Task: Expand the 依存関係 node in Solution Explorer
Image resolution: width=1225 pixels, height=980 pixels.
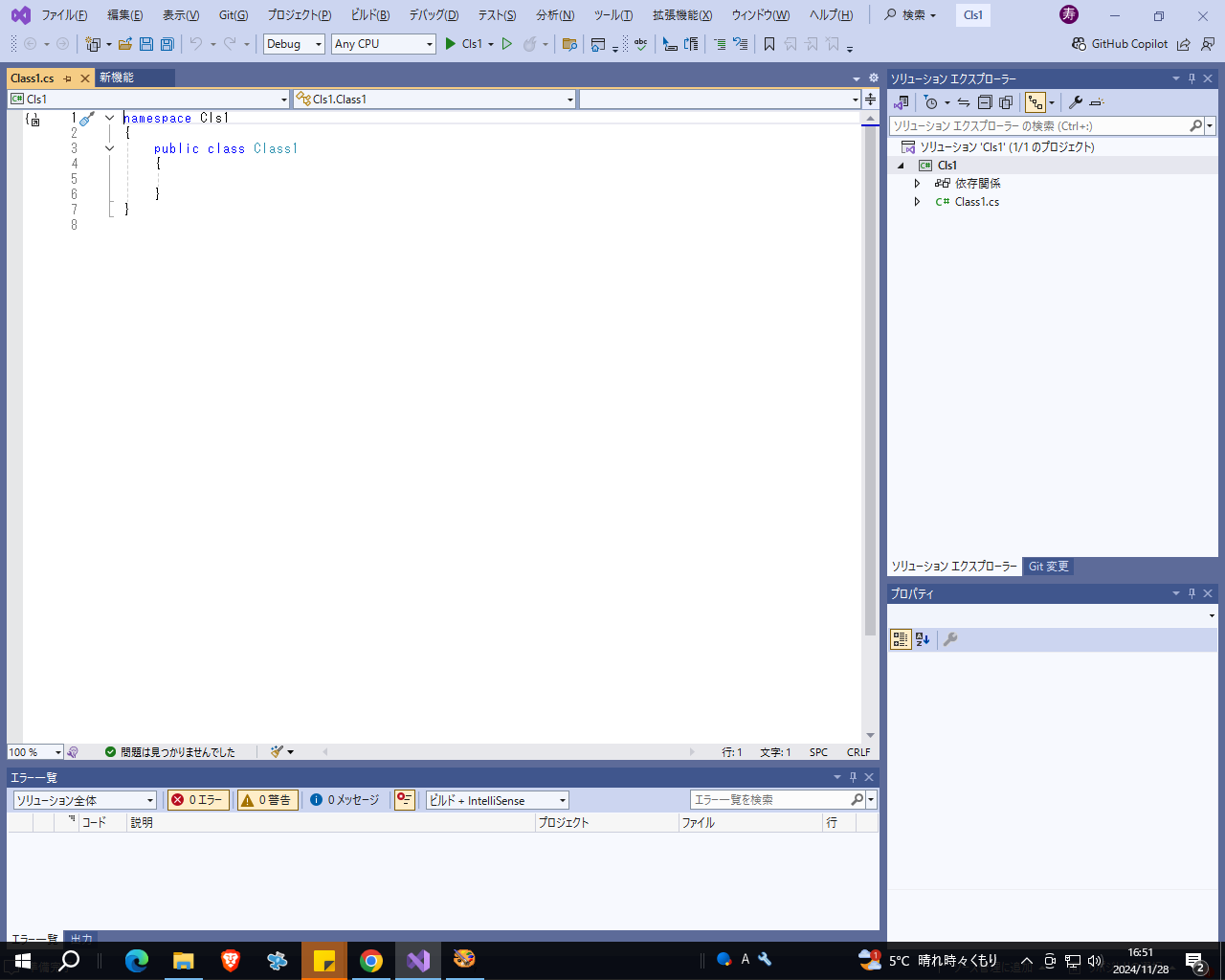Action: tap(917, 184)
